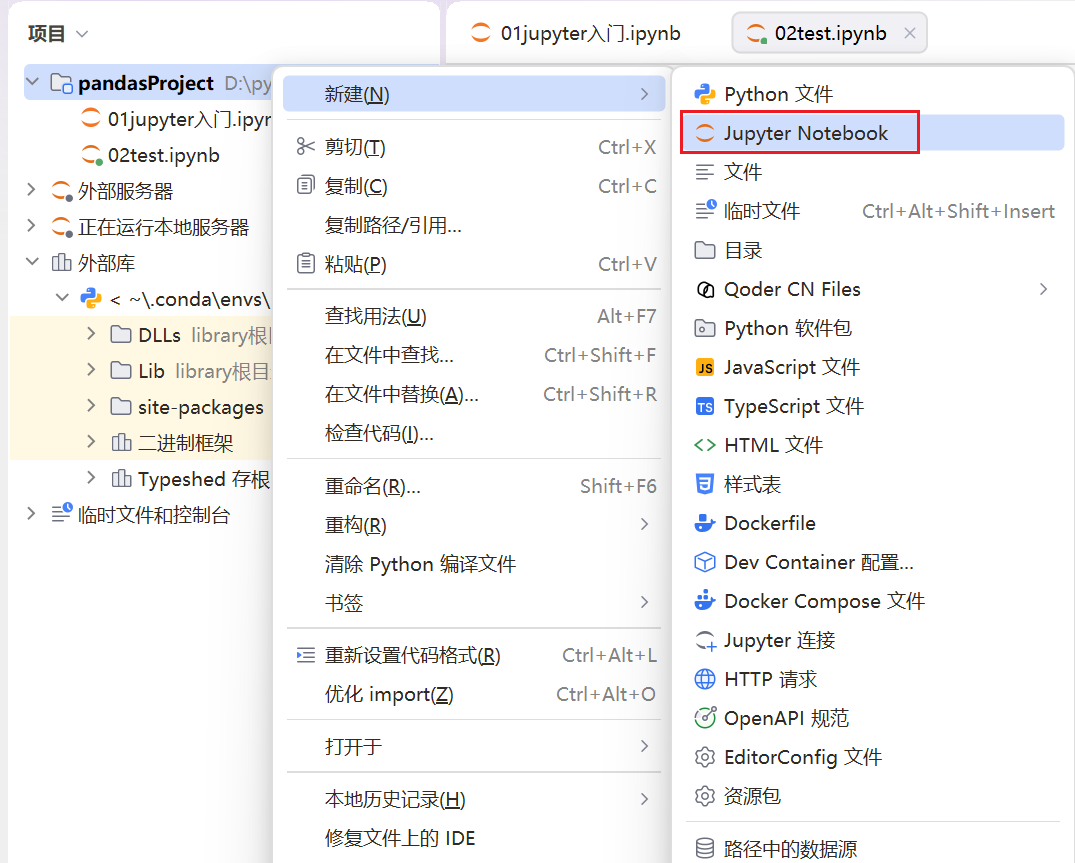
Task: Click the 样式表 CSS icon
Action: [705, 484]
